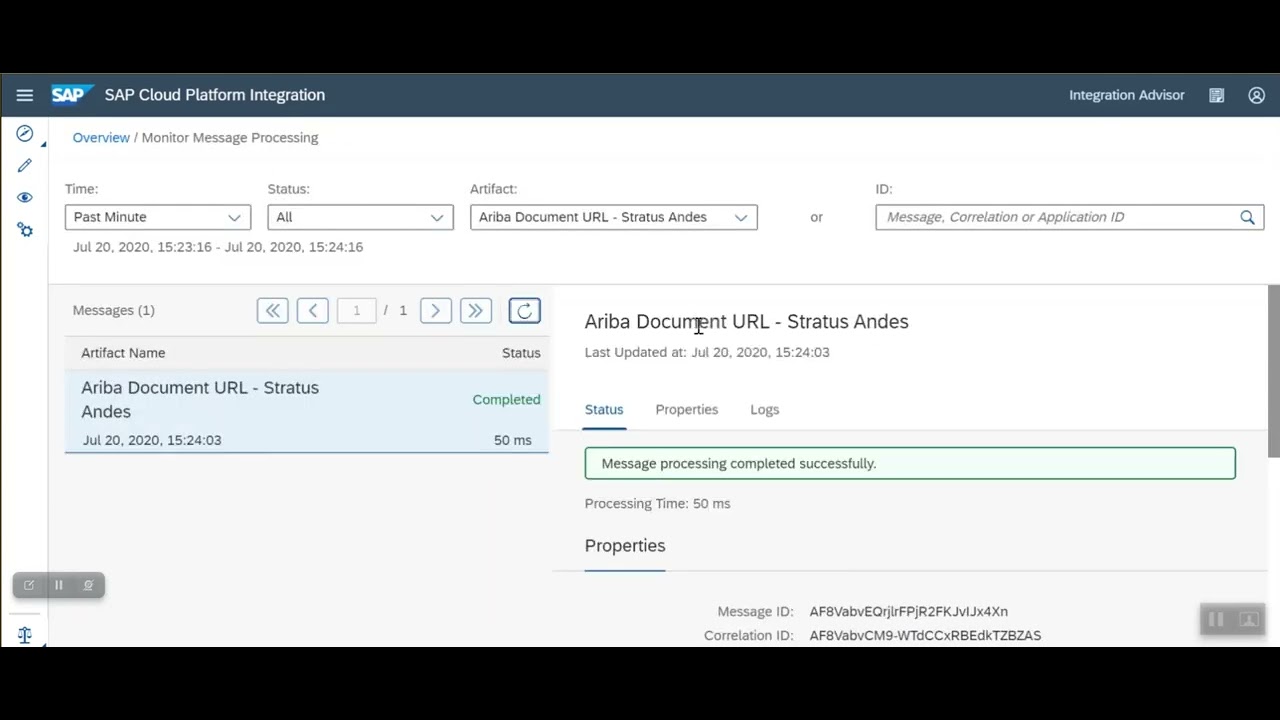Go to last page of messages
This screenshot has width=1280, height=720.
click(476, 311)
